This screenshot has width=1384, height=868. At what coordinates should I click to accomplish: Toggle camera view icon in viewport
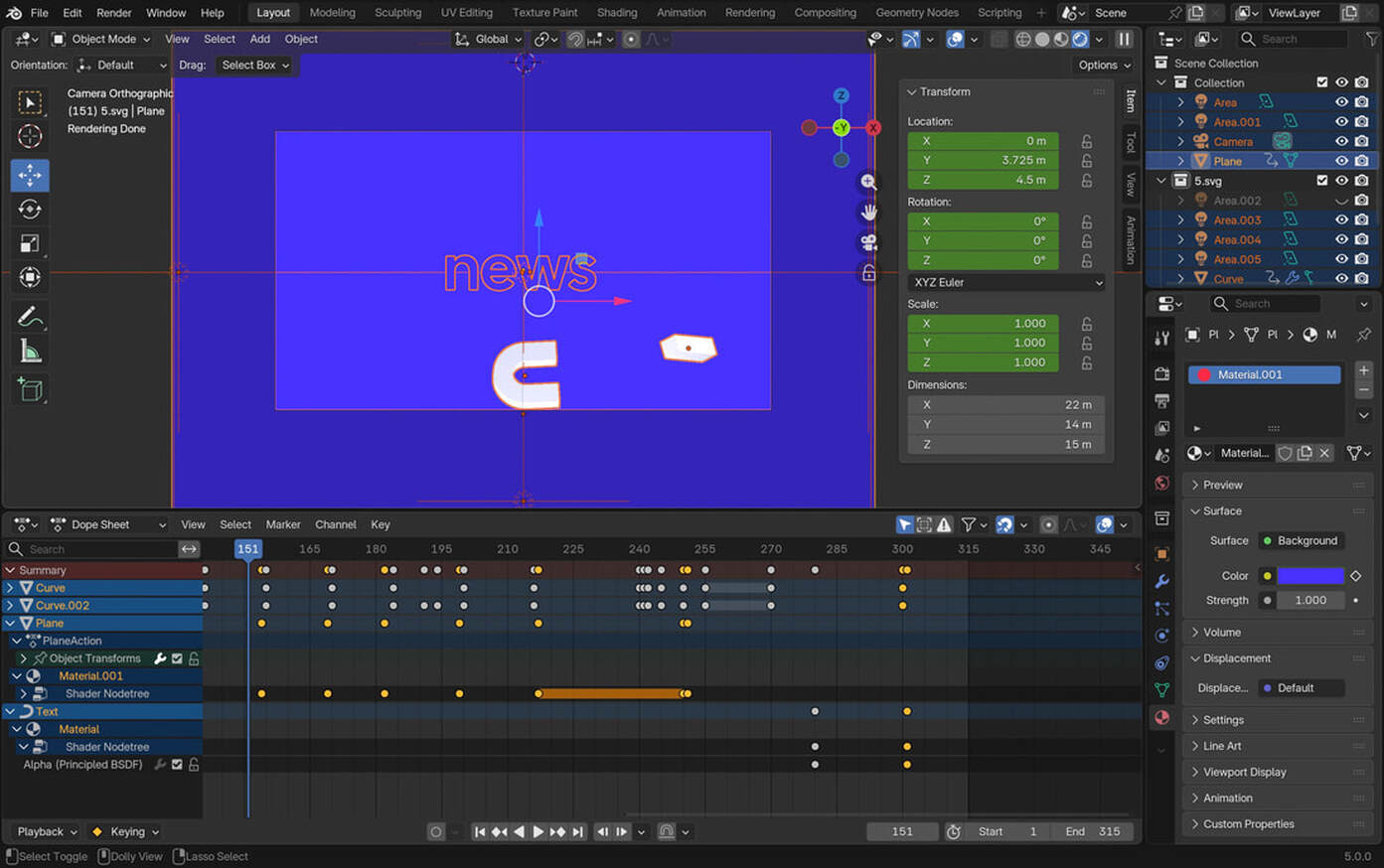click(x=868, y=242)
